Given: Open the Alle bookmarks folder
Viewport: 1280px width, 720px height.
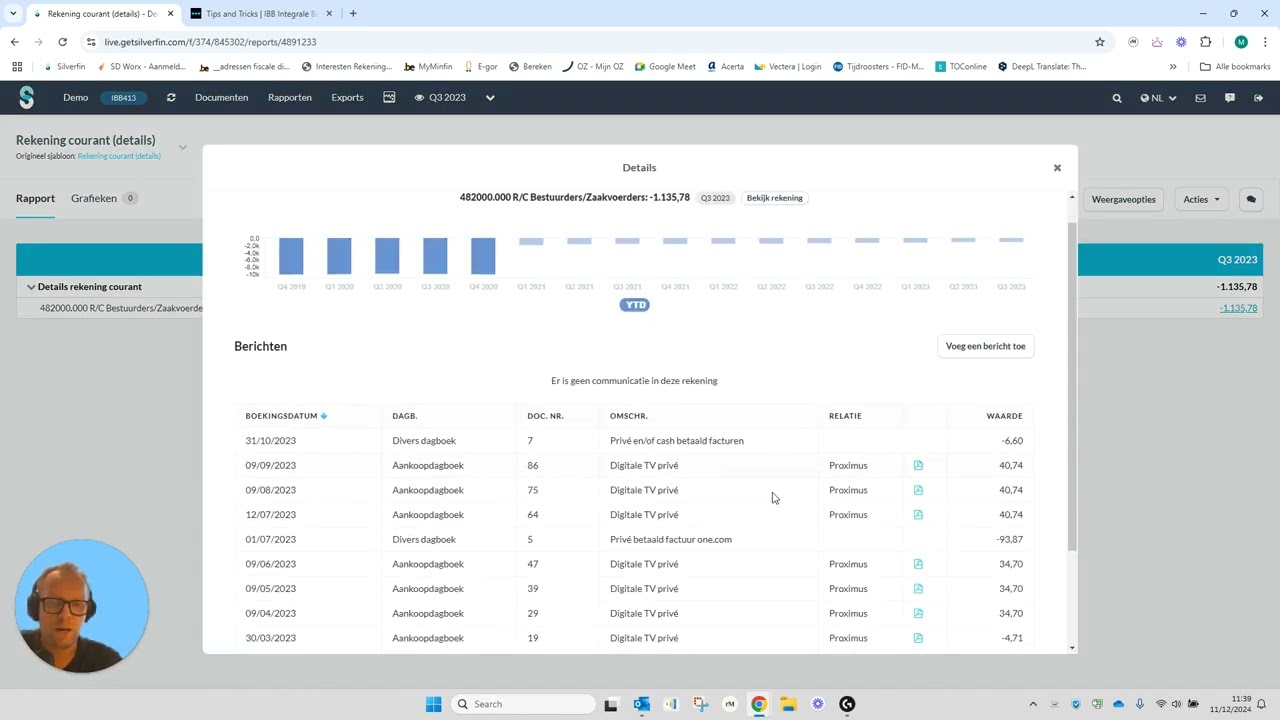Looking at the screenshot, I should coord(1235,67).
